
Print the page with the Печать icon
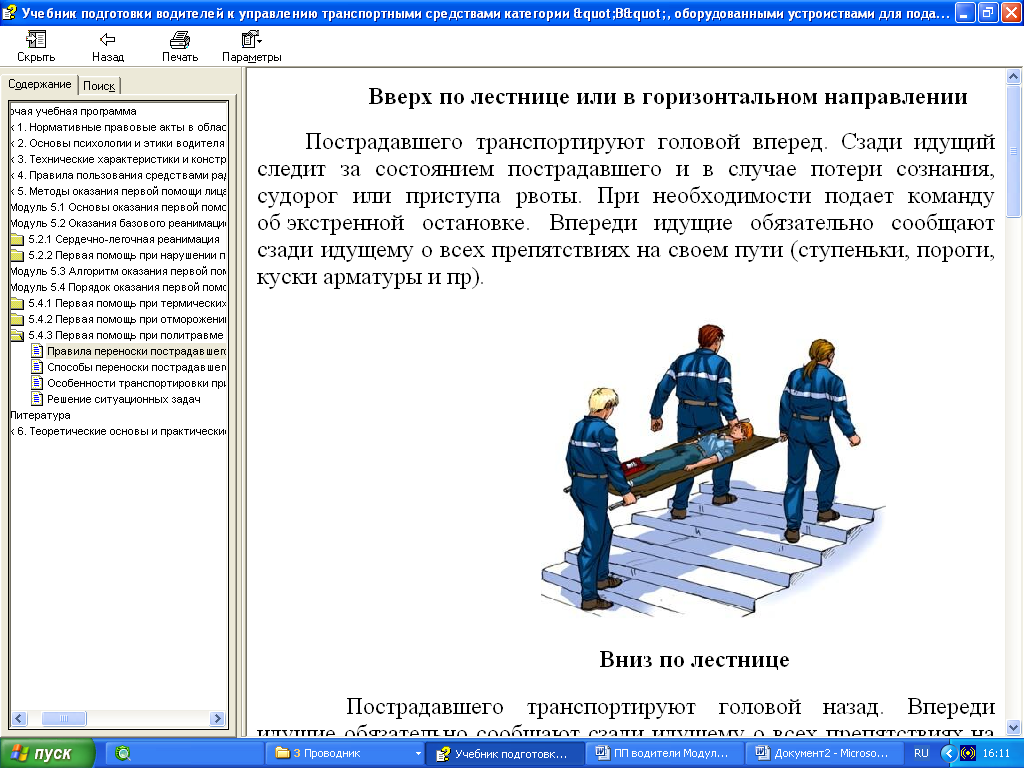180,40
